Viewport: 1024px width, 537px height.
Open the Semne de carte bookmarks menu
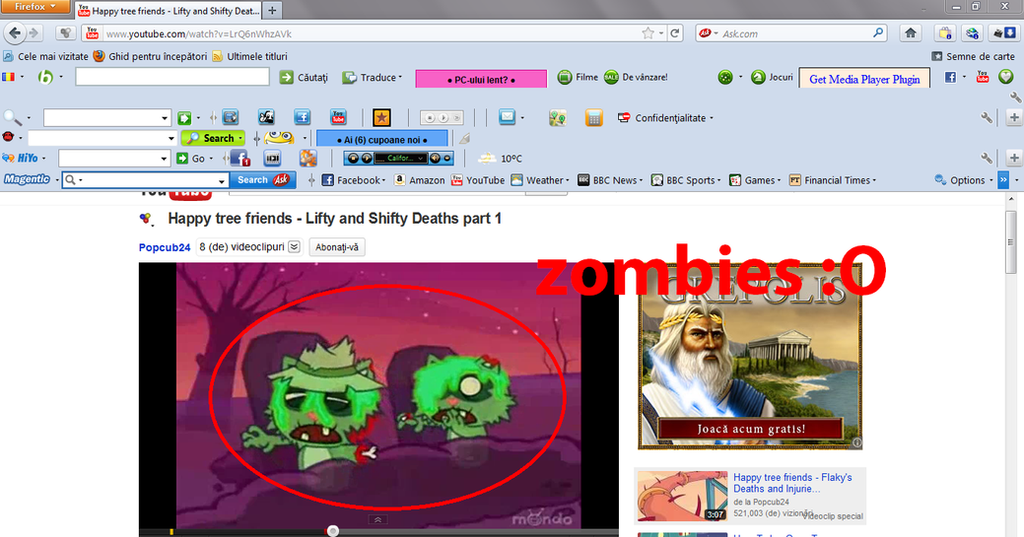(x=973, y=56)
